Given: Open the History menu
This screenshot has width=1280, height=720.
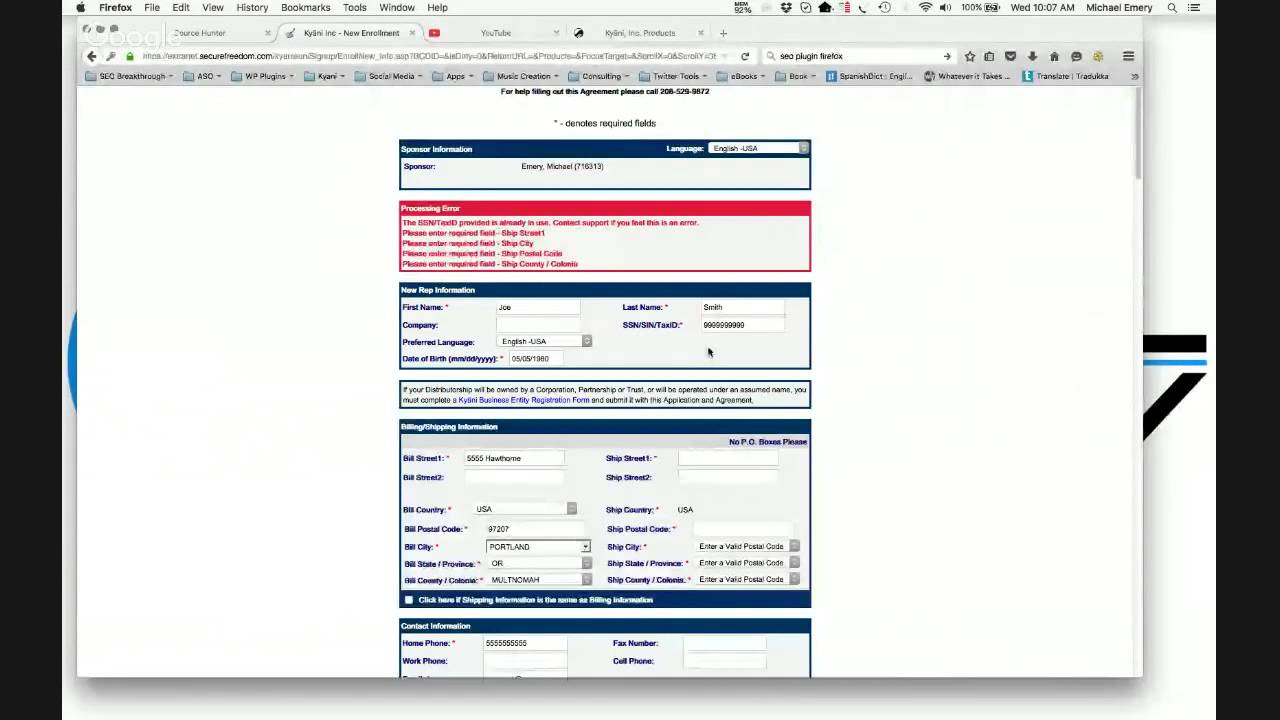Looking at the screenshot, I should (x=252, y=7).
